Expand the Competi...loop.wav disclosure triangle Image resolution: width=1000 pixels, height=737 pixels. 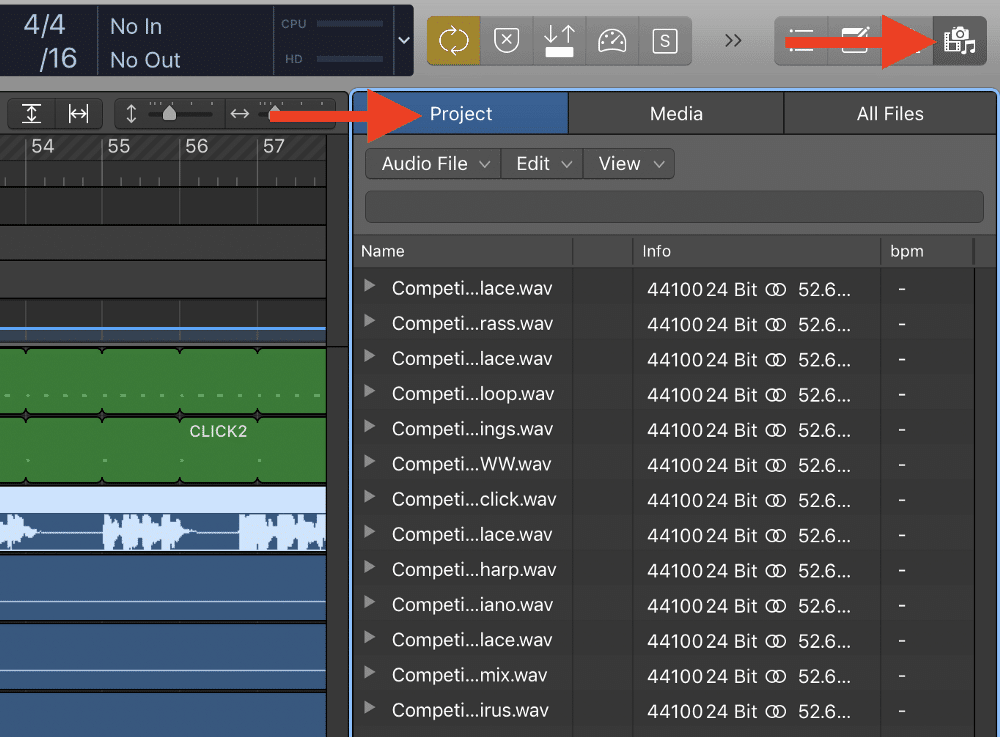(x=369, y=391)
